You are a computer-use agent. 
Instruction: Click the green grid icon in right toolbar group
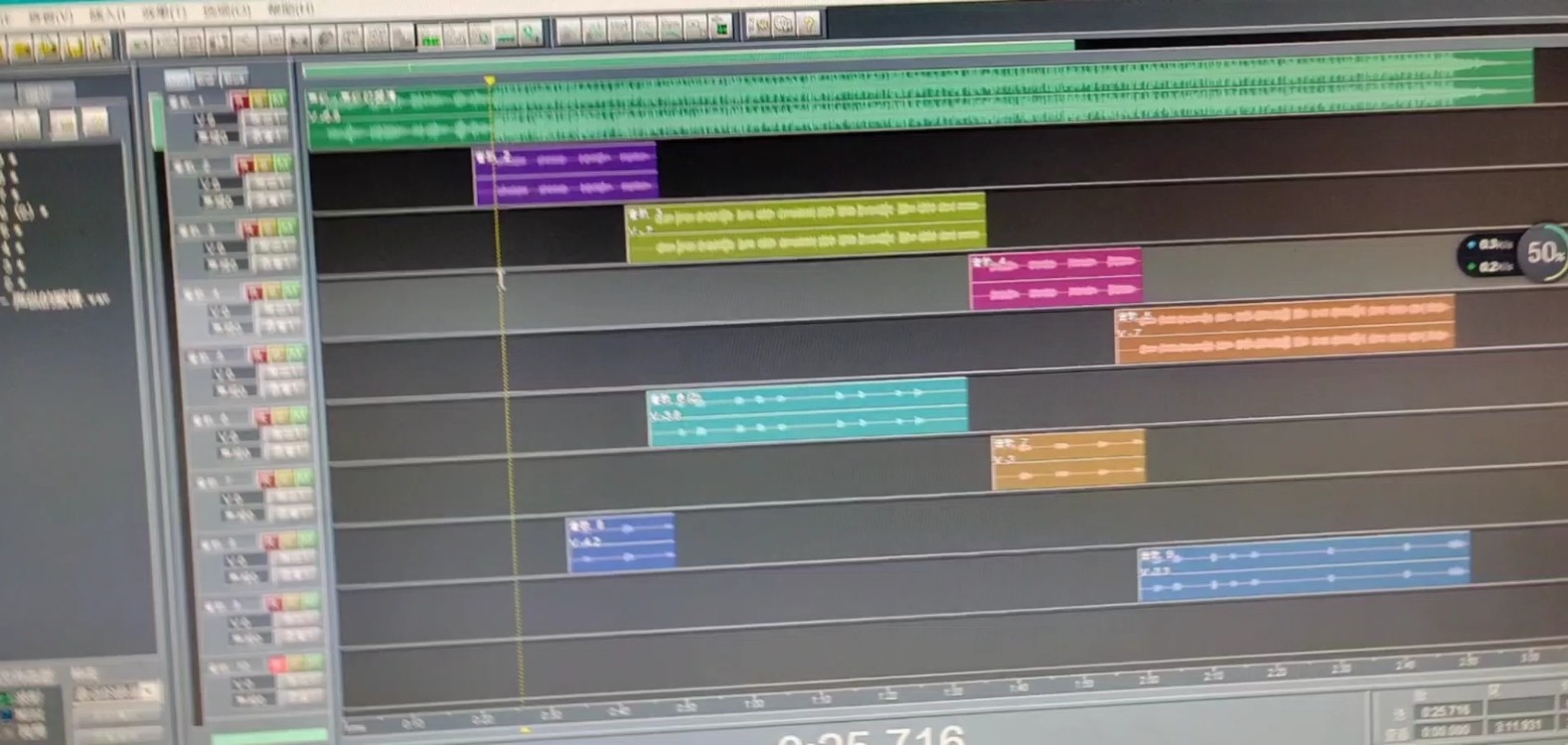point(721,27)
